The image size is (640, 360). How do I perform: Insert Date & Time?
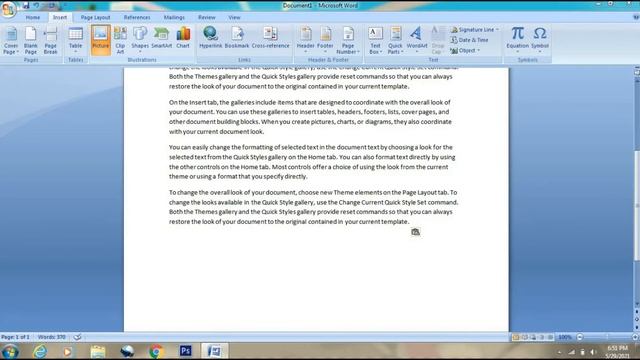pyautogui.click(x=469, y=40)
